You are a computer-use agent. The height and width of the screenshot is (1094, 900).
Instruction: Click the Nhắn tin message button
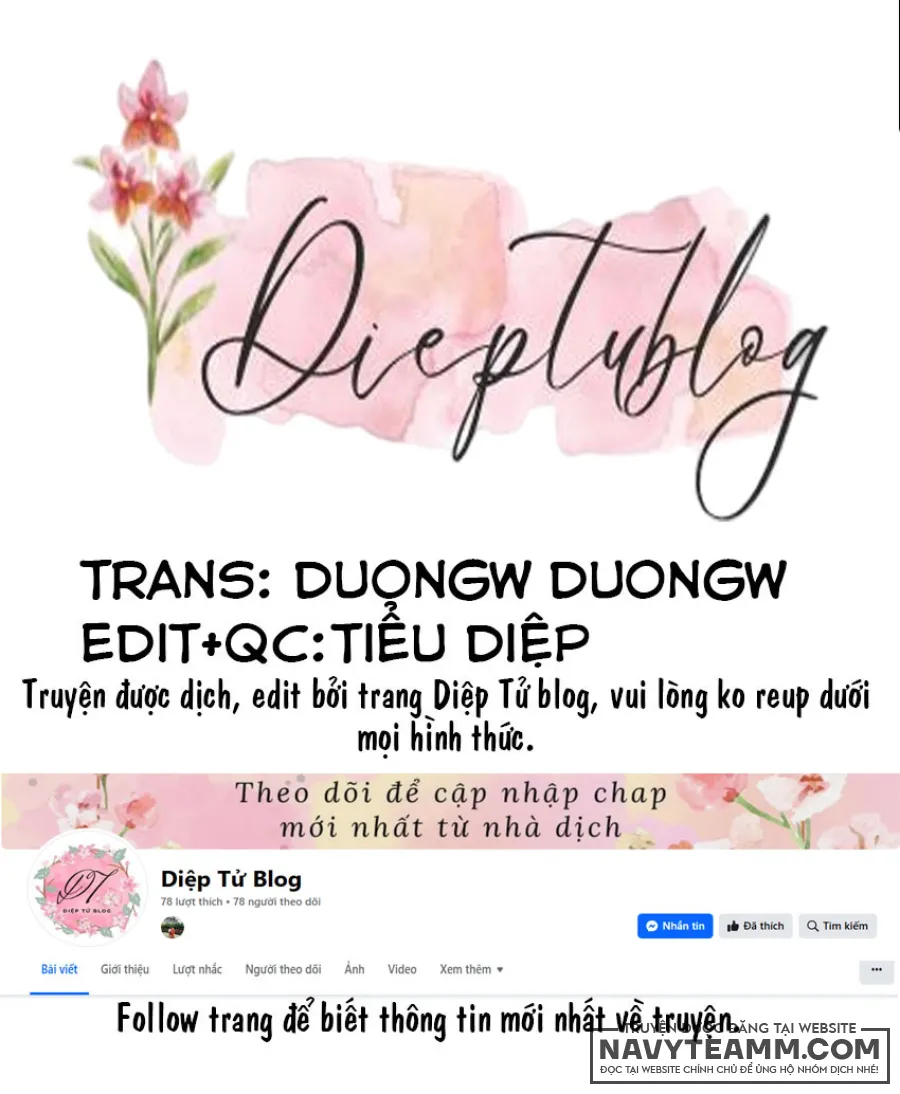point(675,926)
